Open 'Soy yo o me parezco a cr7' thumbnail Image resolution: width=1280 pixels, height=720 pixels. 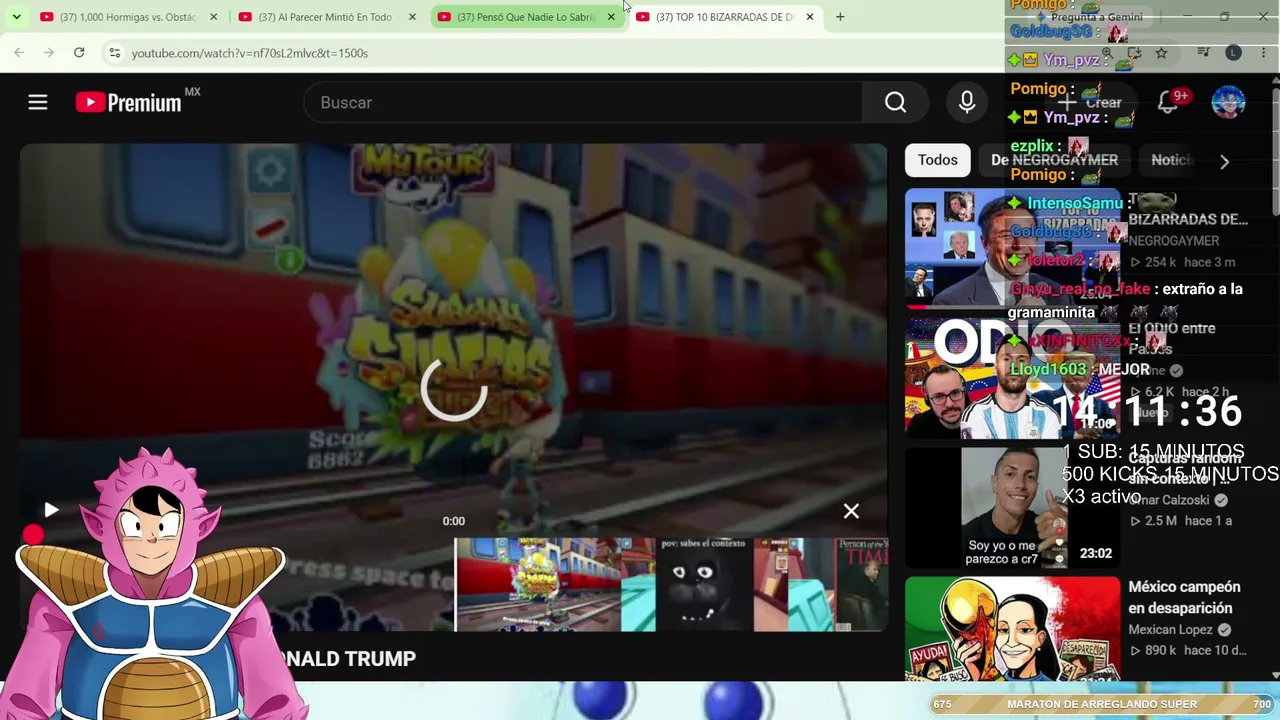[x=1012, y=507]
